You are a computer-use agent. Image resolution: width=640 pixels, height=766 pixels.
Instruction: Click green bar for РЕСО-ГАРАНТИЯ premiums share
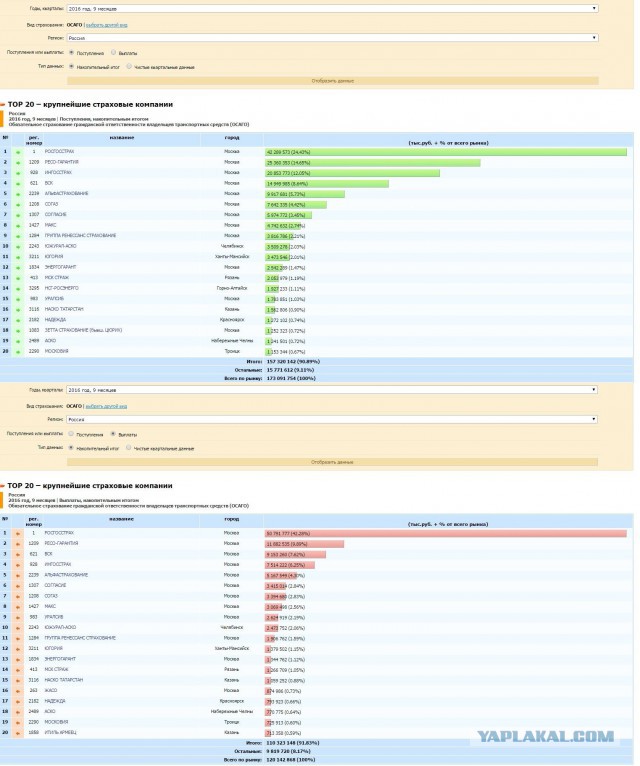[373, 163]
